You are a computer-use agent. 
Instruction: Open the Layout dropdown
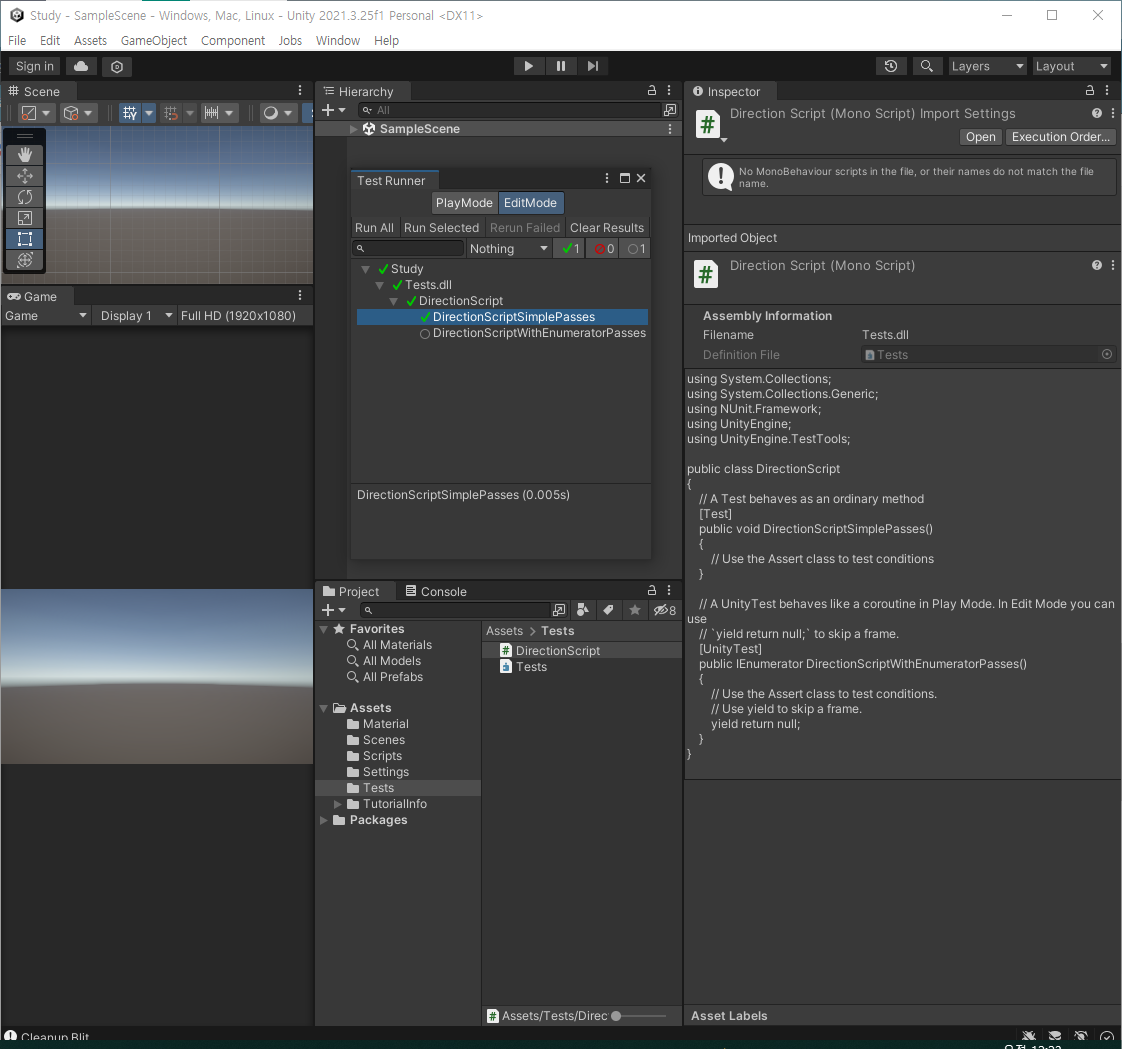coord(1071,67)
